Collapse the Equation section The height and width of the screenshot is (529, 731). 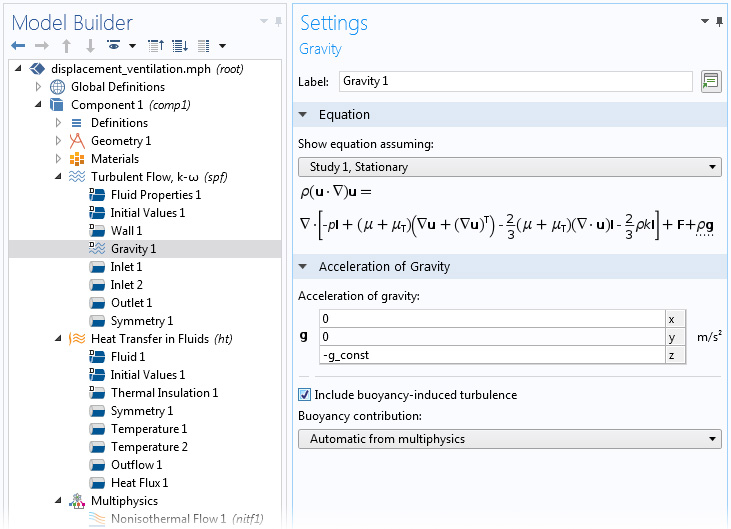point(304,115)
